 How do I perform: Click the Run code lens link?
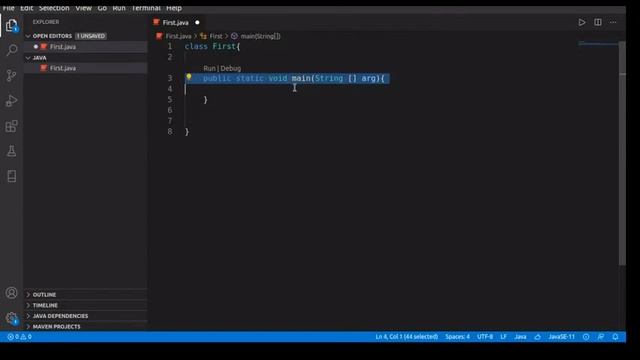209,68
